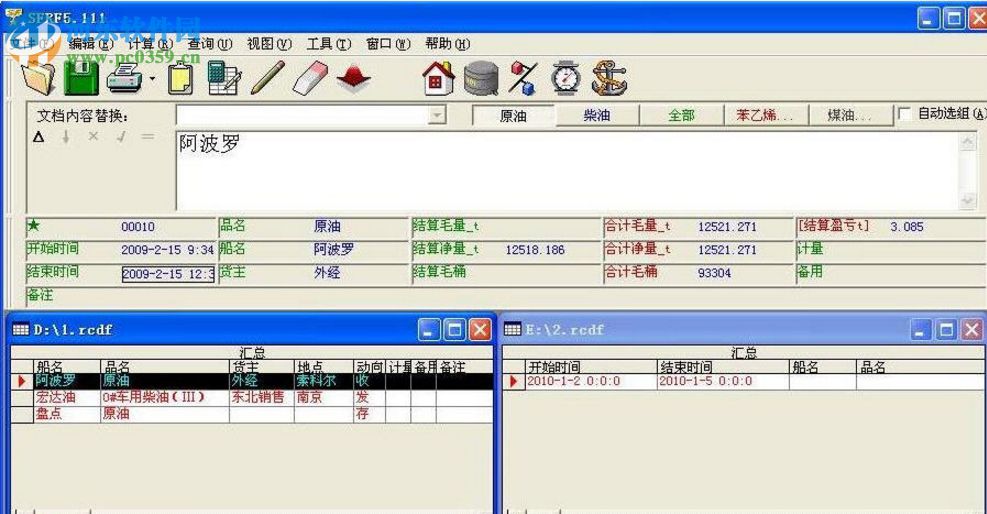Open the dropdown arrow beside the printer icon
Viewport: 987px width, 514px height.
tap(152, 79)
